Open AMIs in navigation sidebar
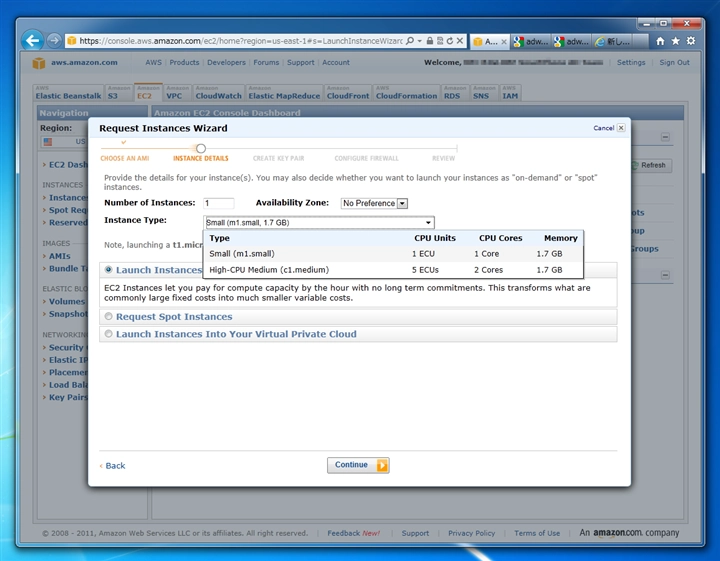This screenshot has height=561, width=720. tap(60, 256)
